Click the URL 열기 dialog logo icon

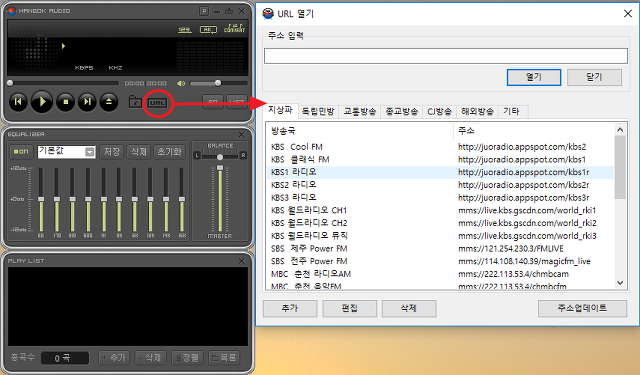coord(268,14)
